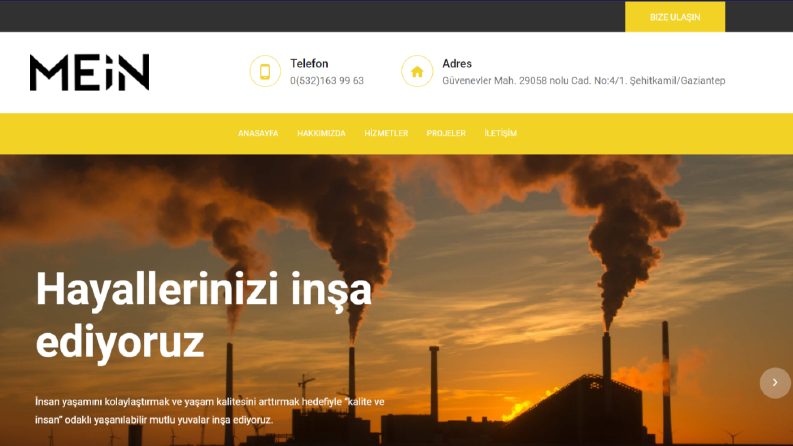Advance slider with the next arrow
This screenshot has width=793, height=446.
click(x=775, y=383)
